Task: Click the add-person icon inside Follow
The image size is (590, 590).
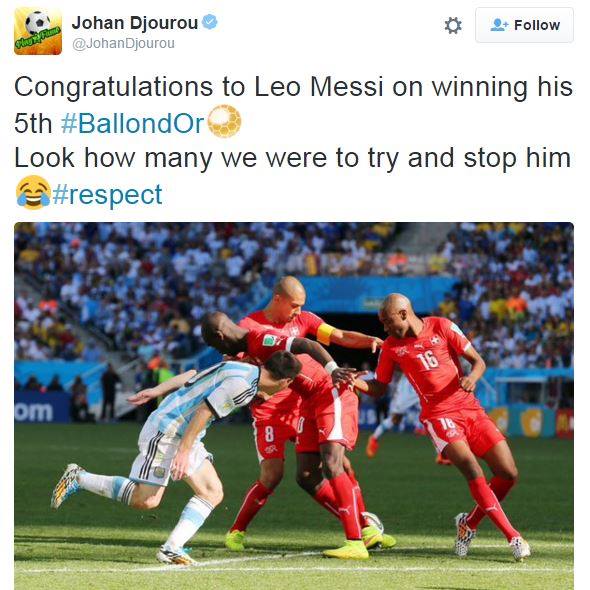Action: coord(499,25)
